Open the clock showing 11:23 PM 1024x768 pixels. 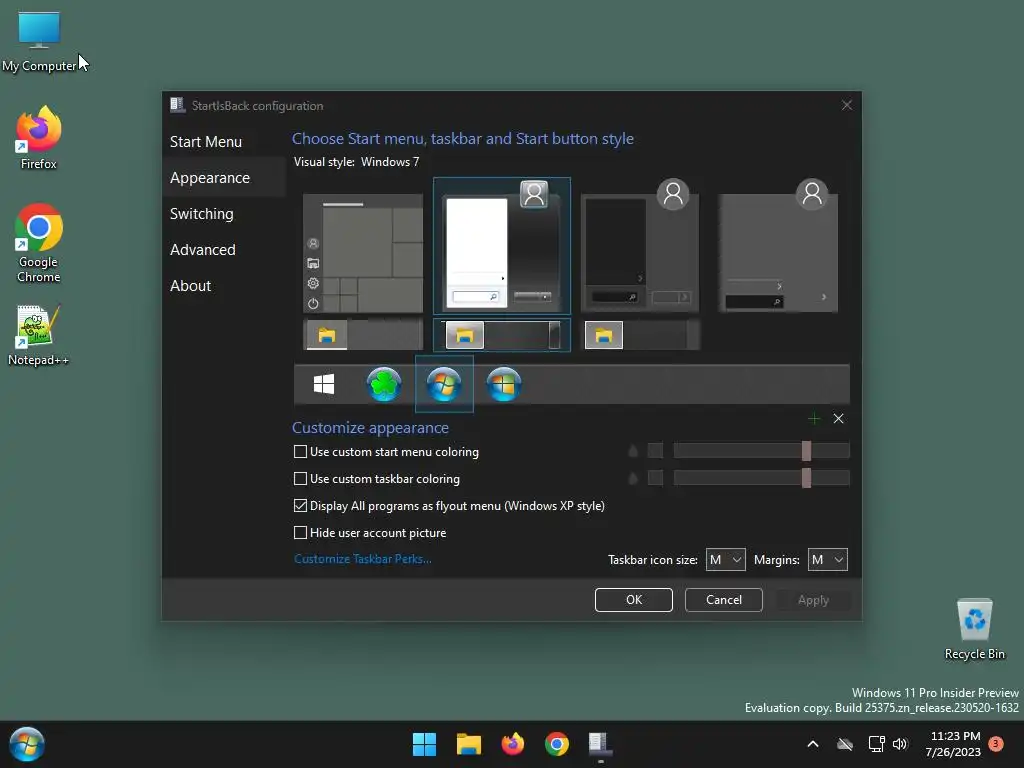(x=953, y=744)
